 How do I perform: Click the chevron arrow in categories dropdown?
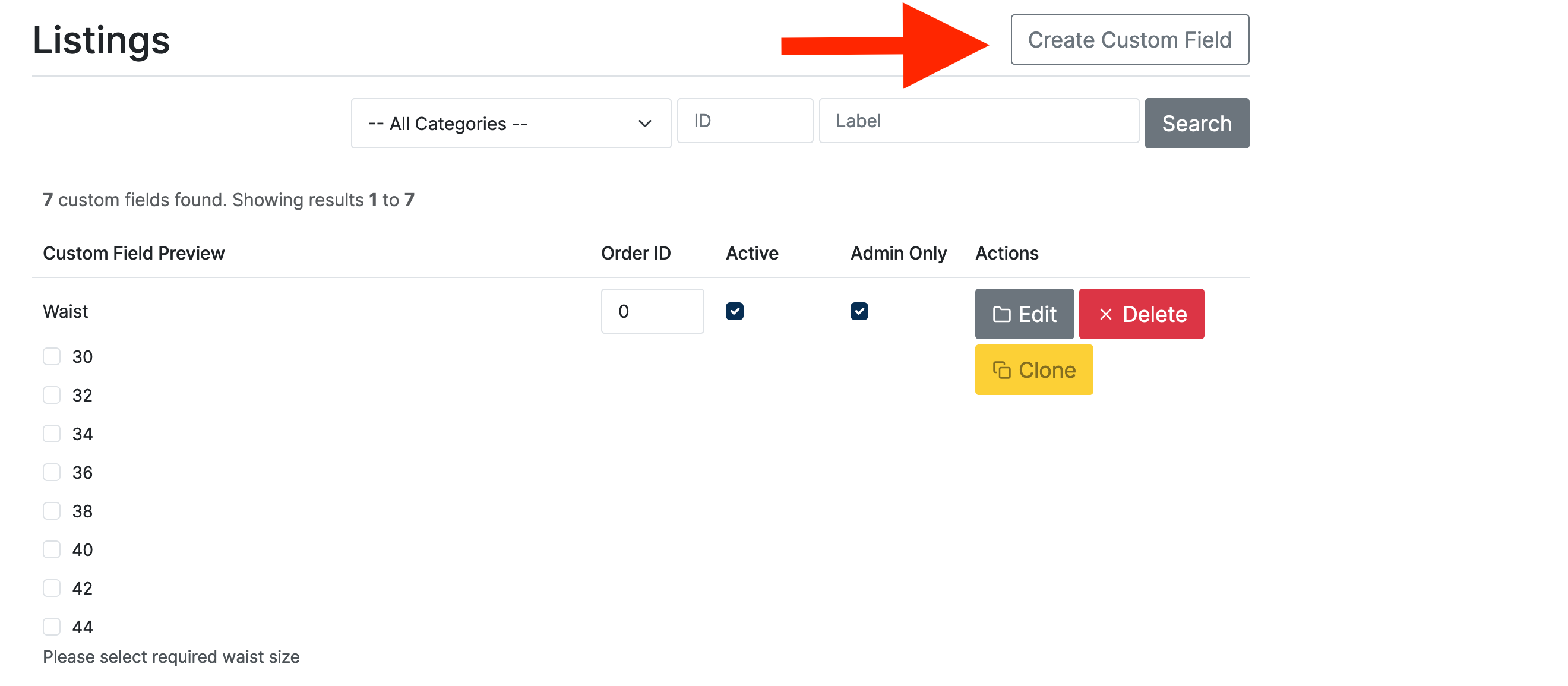coord(644,124)
